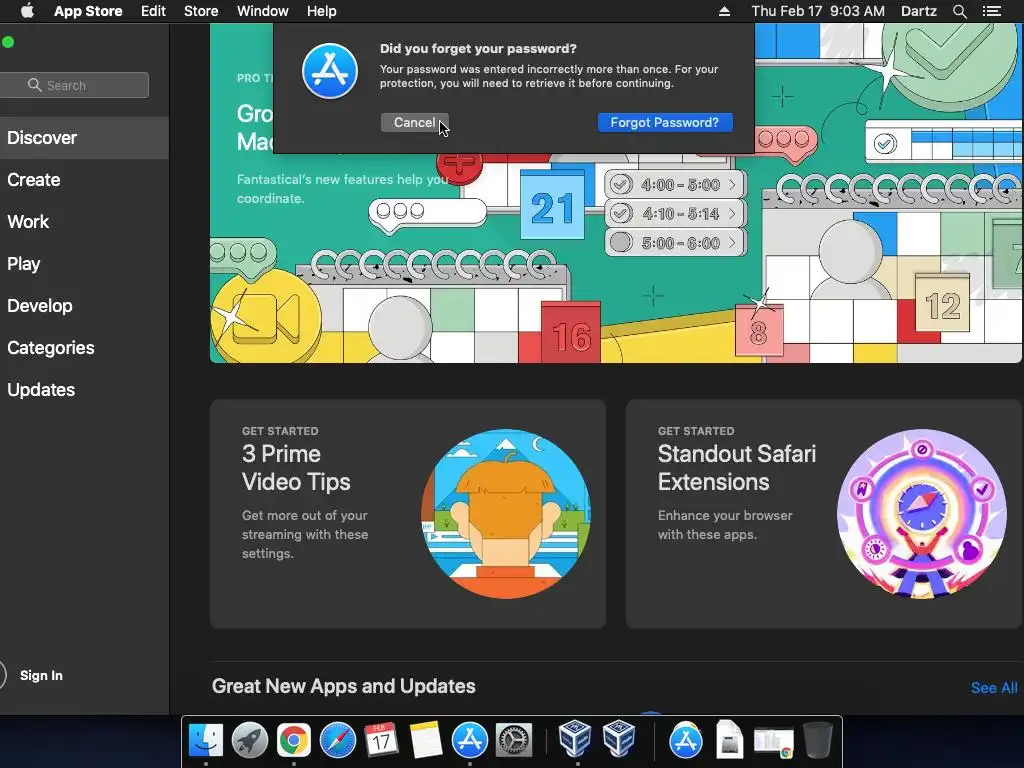This screenshot has width=1024, height=768.
Task: Select Work in the sidebar
Action: click(84, 221)
